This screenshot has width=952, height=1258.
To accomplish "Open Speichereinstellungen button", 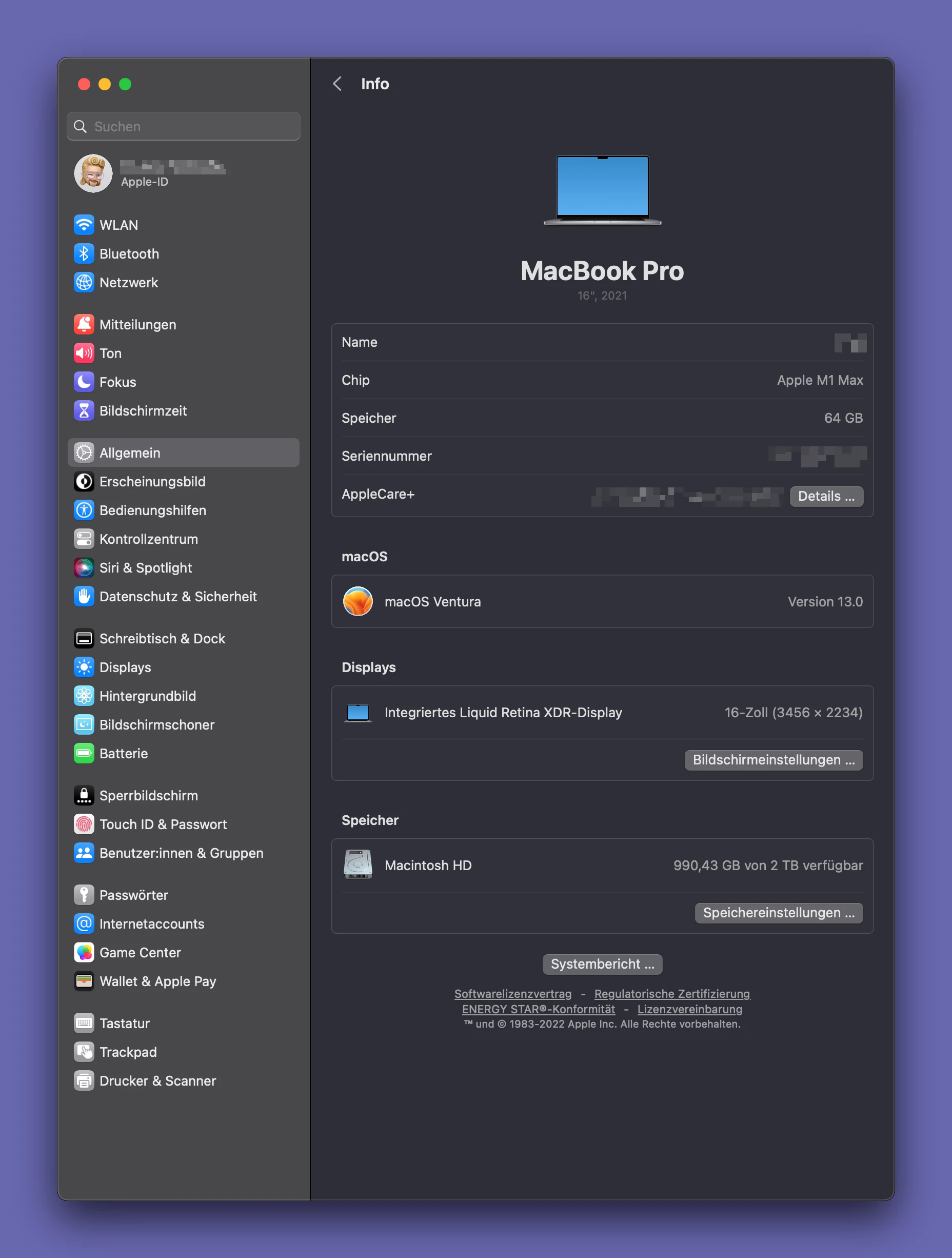I will [779, 913].
